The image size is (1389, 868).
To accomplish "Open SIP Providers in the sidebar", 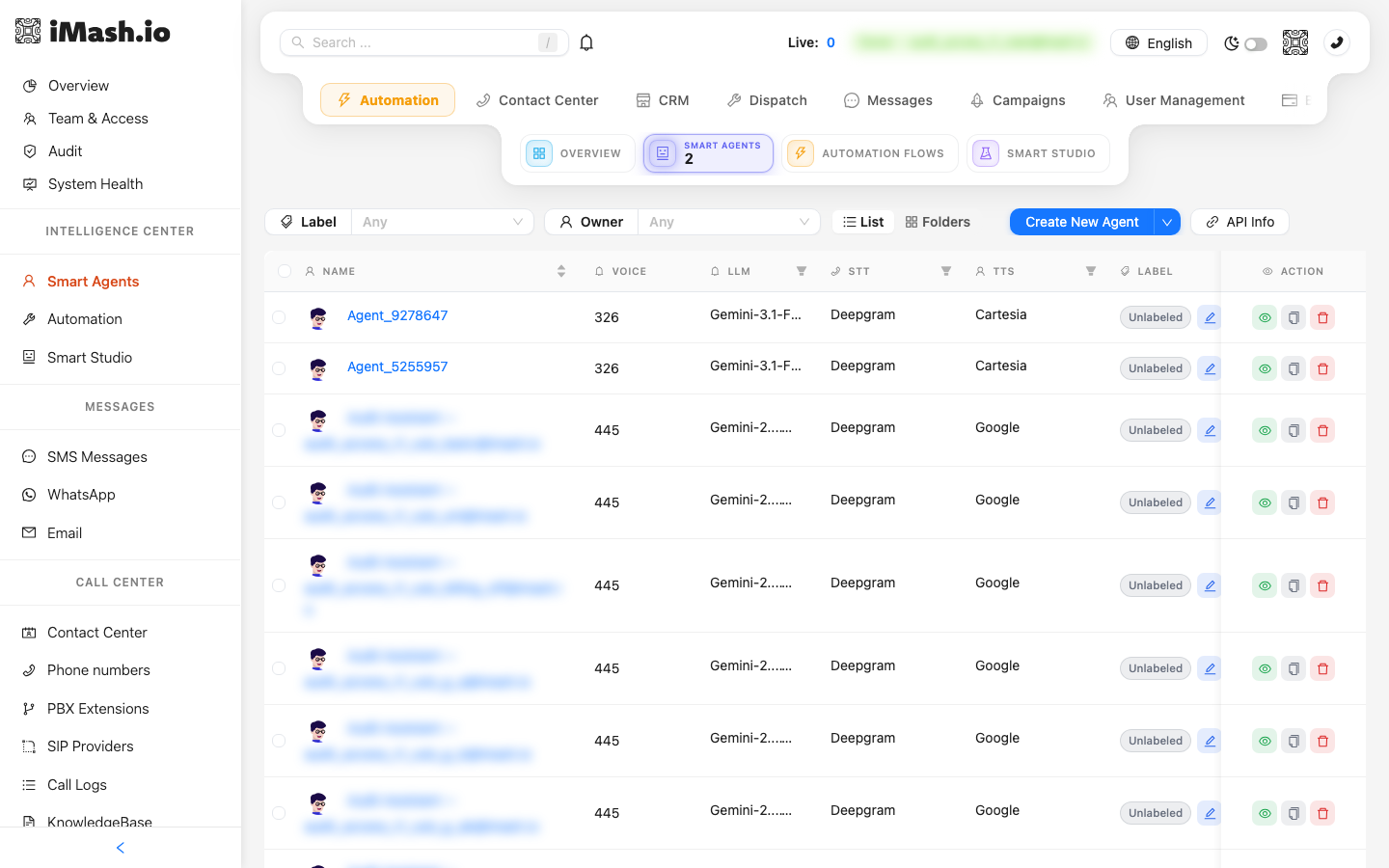I will pyautogui.click(x=78, y=746).
